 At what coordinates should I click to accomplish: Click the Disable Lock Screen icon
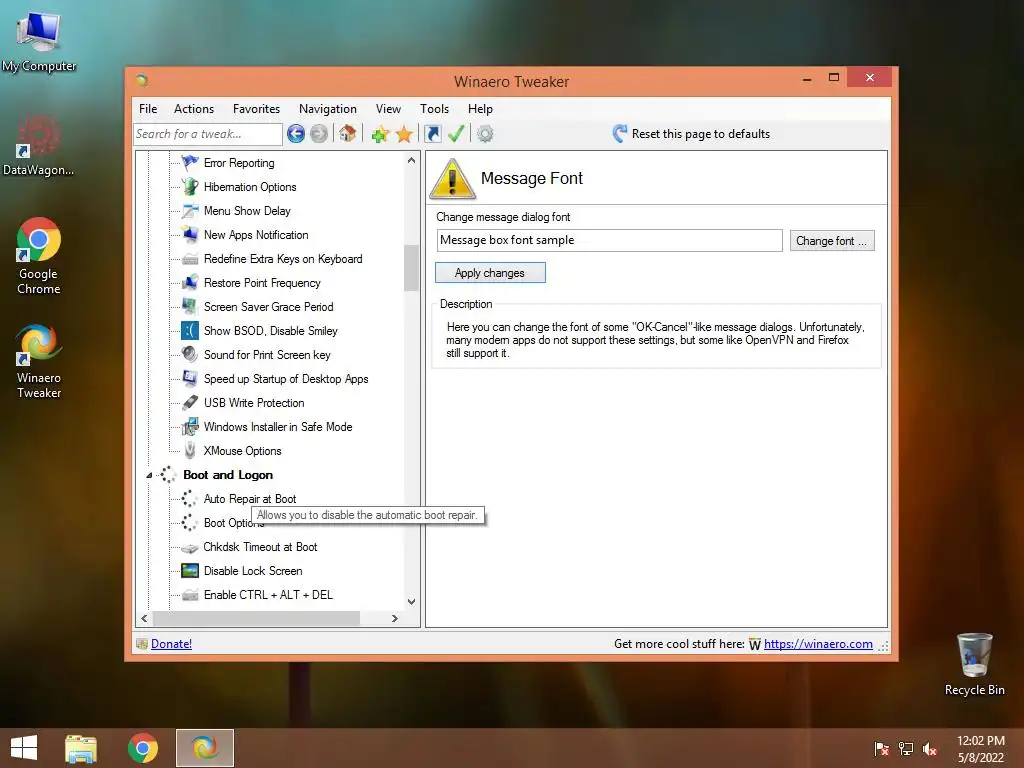coord(190,571)
